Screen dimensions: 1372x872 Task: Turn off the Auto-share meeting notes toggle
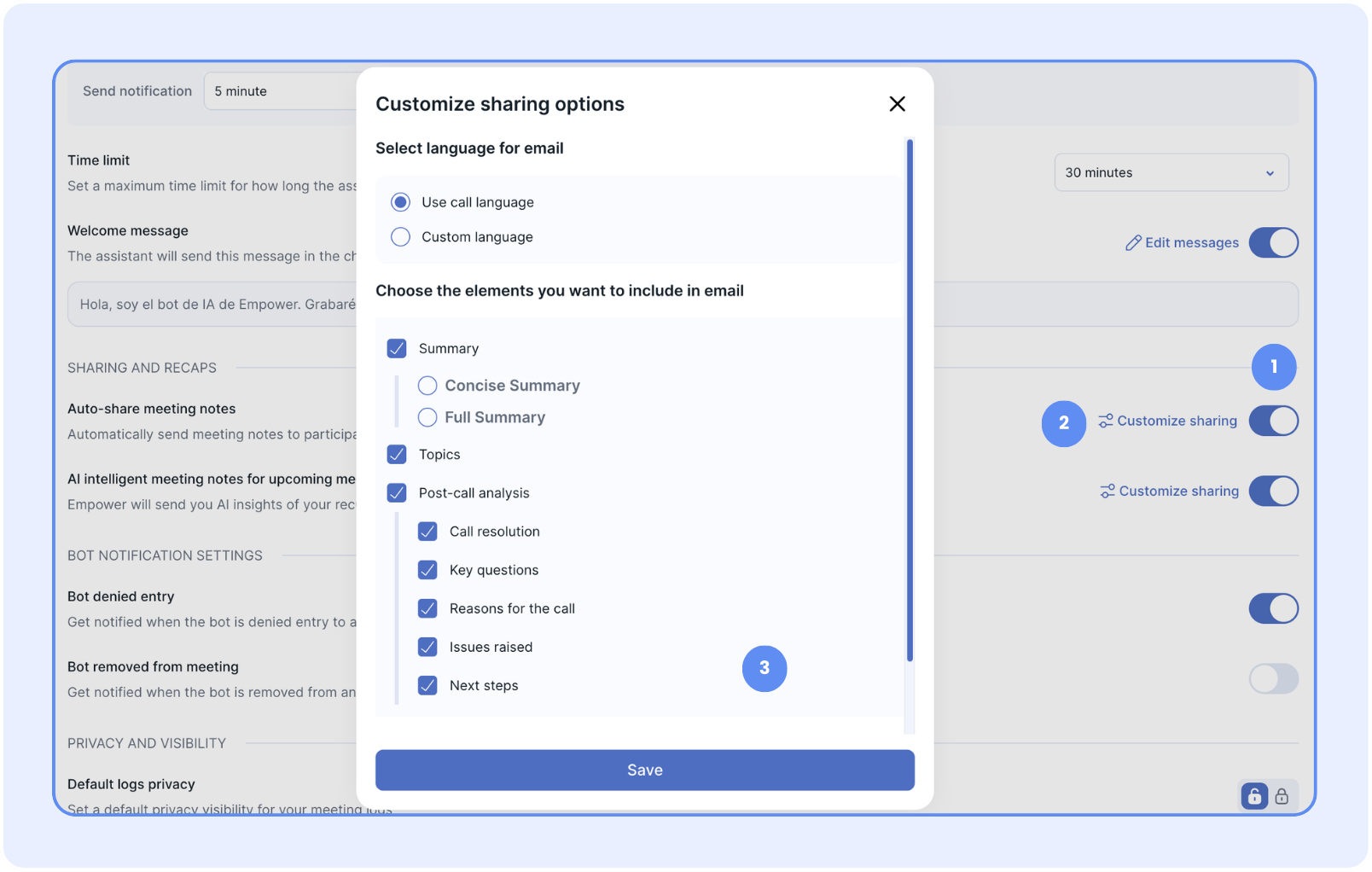[1273, 421]
